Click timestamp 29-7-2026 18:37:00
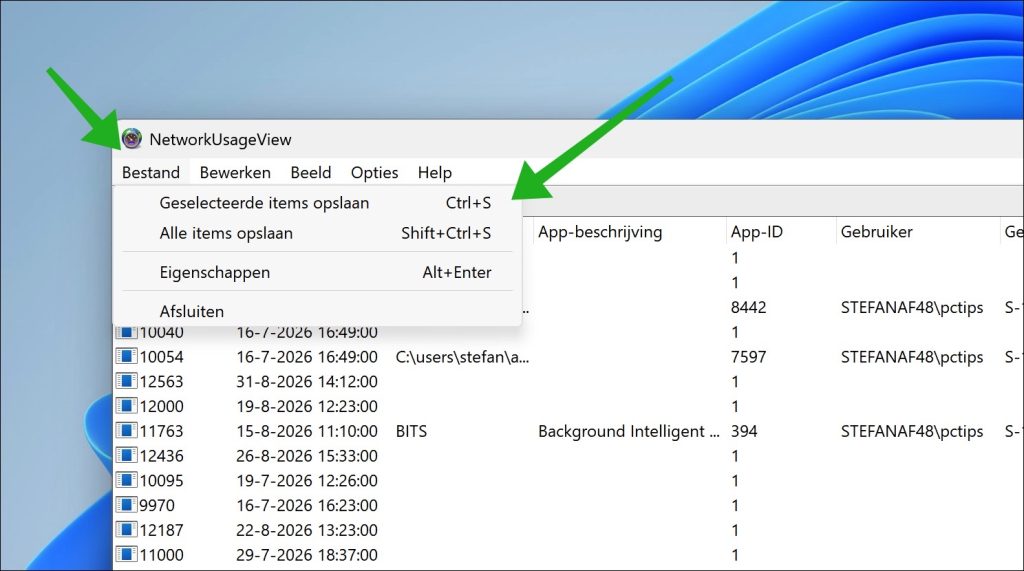This screenshot has width=1024, height=571. tap(307, 555)
